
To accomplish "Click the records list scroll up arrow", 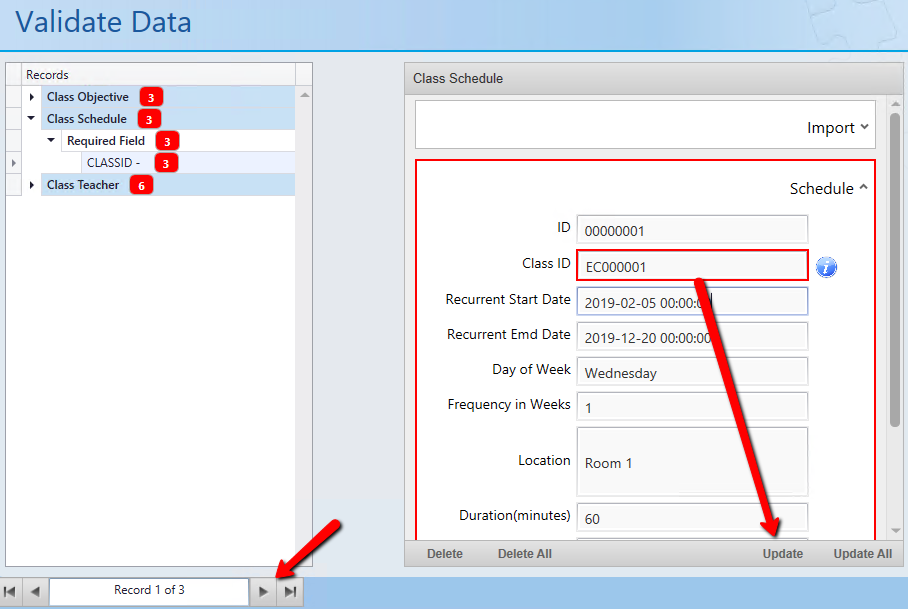I will [305, 95].
